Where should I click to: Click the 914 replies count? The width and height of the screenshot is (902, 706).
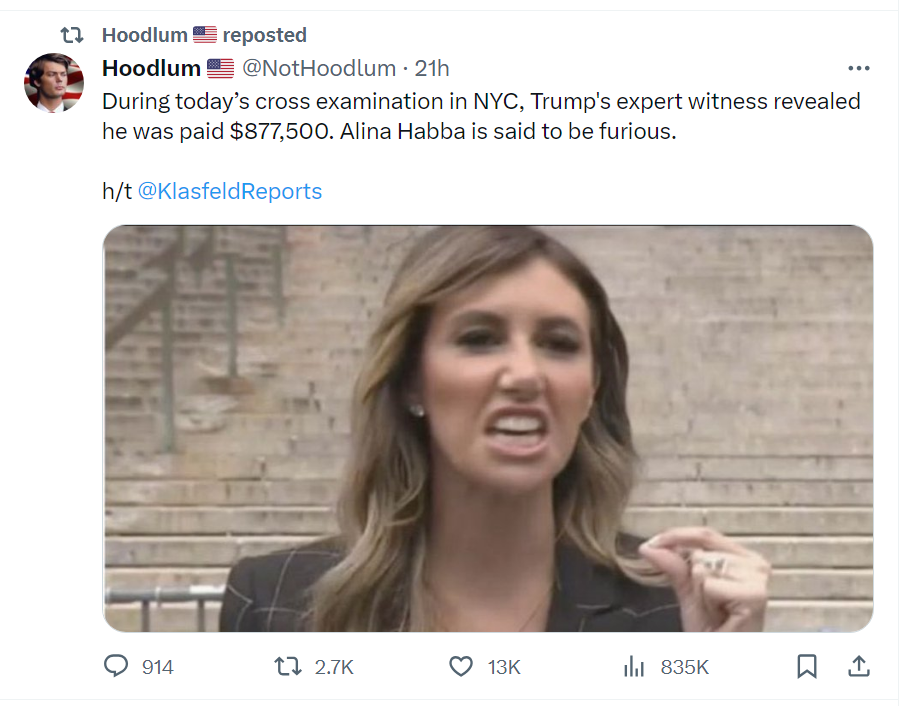click(x=158, y=667)
